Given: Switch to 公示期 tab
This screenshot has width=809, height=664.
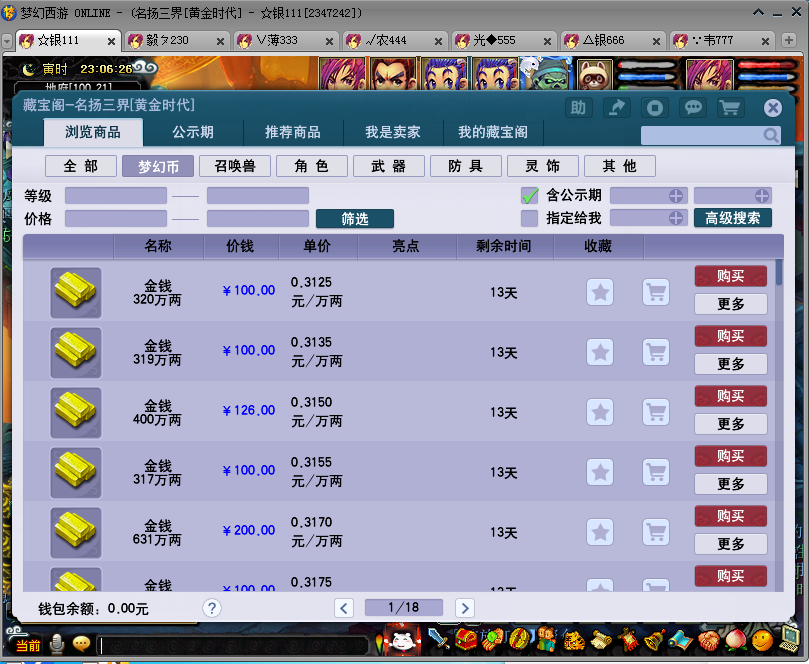Looking at the screenshot, I should (193, 132).
